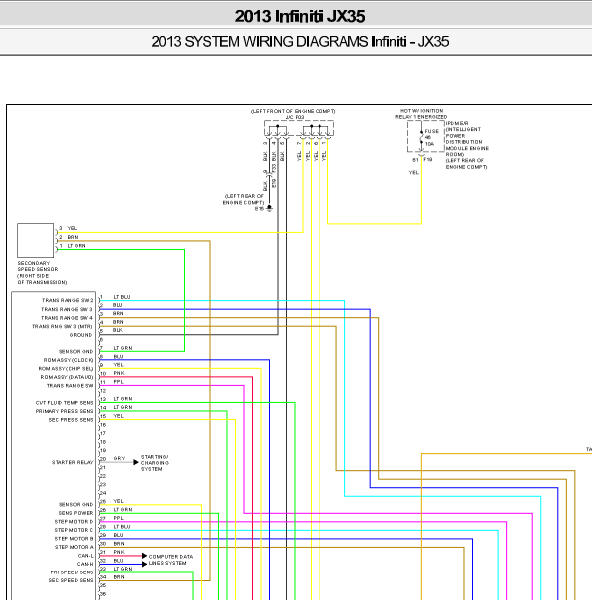
Task: Click the CAN-L arrow to Computer Data Lines
Action: (x=144, y=556)
